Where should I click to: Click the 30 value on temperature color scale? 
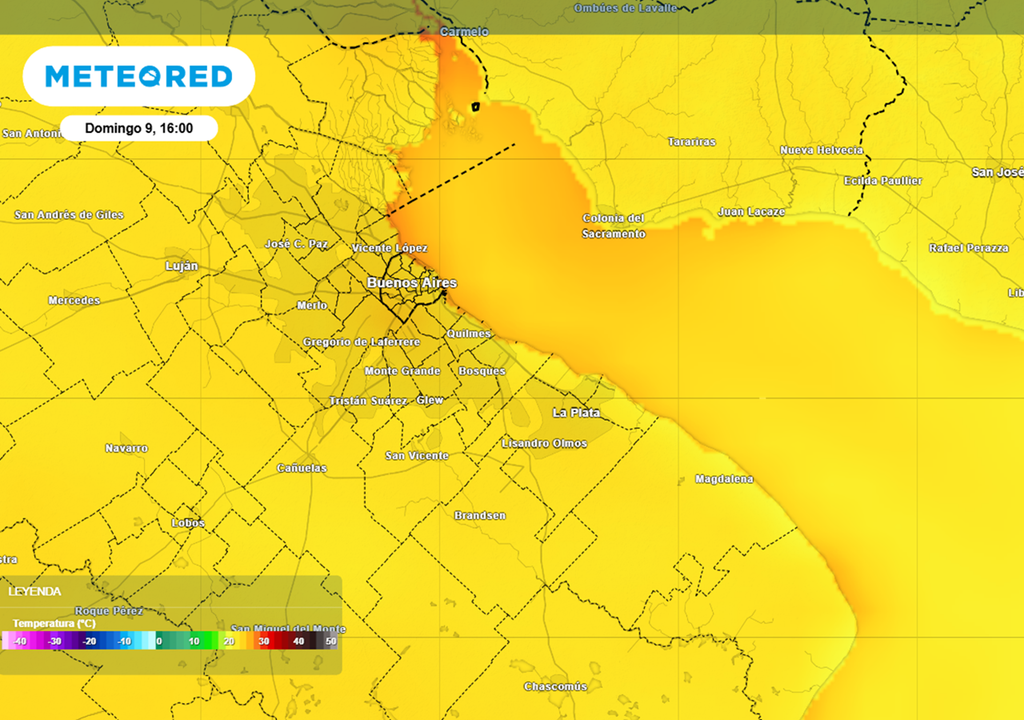click(264, 641)
